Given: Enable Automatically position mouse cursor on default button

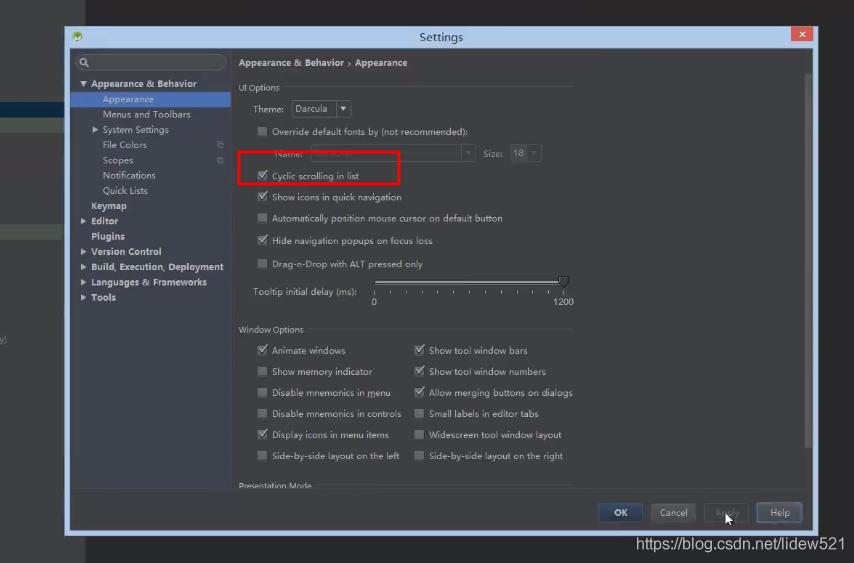Looking at the screenshot, I should click(263, 218).
